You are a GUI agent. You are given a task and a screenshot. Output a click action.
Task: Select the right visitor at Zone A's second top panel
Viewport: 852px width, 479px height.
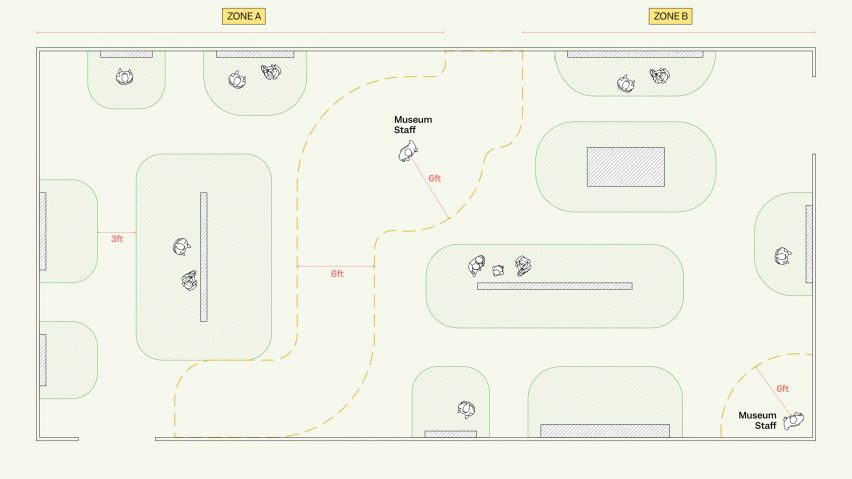click(x=271, y=72)
